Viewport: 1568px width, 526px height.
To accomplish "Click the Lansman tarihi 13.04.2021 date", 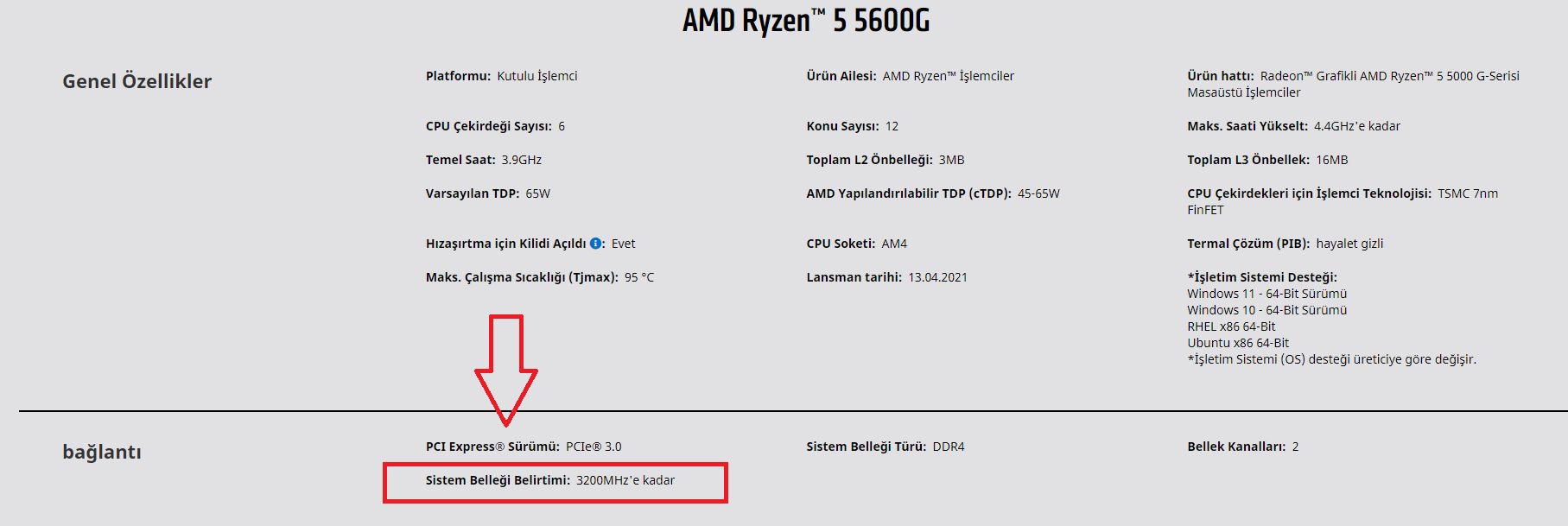I will [937, 277].
